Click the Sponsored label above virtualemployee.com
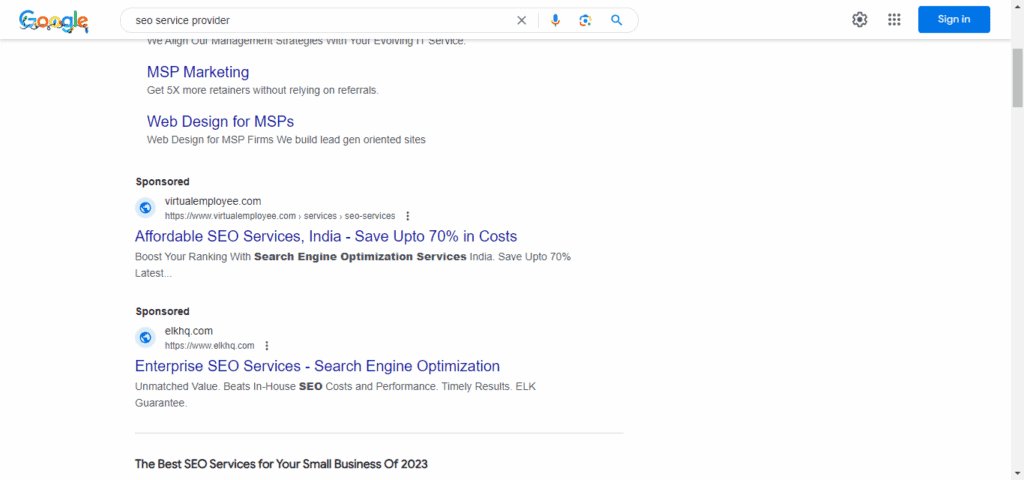Viewport: 1024px width, 480px height. click(x=163, y=182)
